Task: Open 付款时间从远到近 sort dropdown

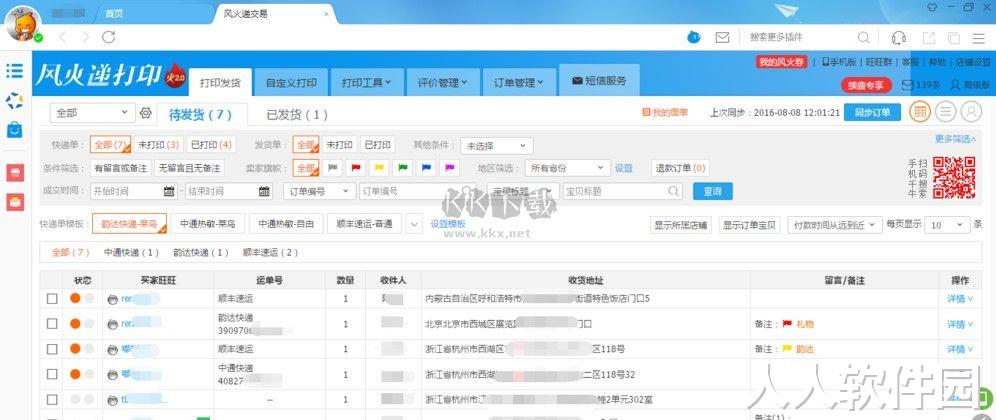Action: click(x=835, y=225)
